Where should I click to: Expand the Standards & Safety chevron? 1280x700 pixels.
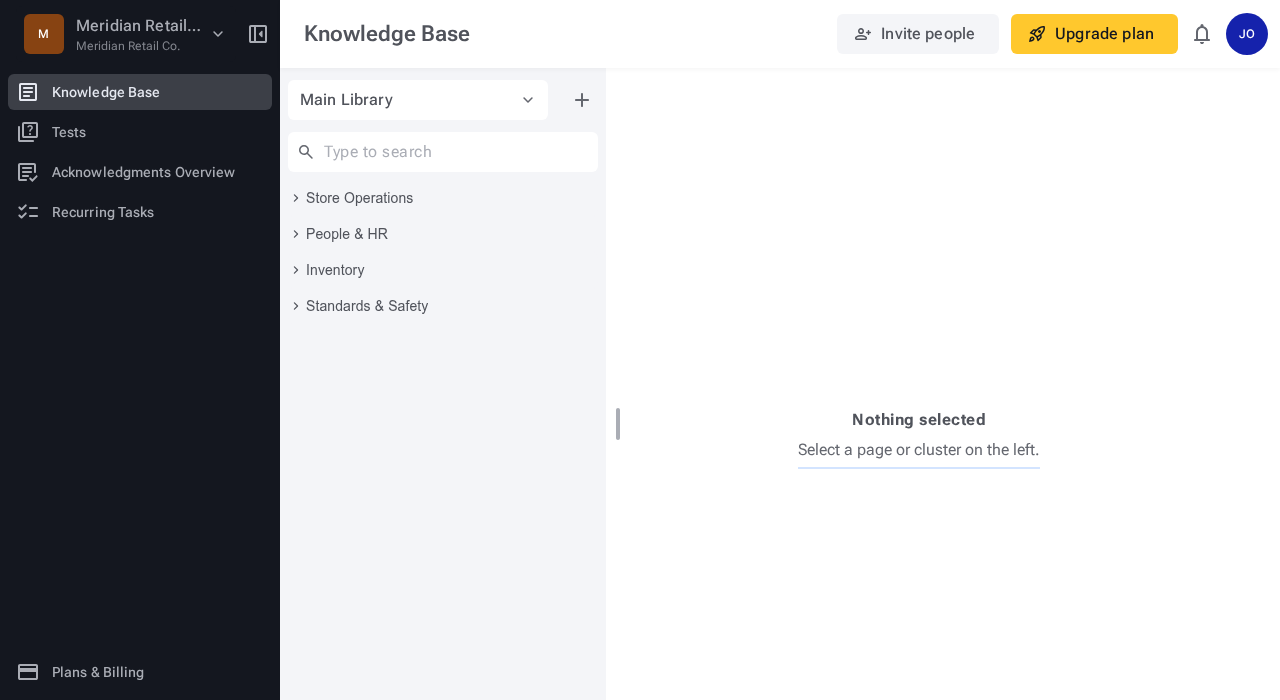(x=296, y=306)
